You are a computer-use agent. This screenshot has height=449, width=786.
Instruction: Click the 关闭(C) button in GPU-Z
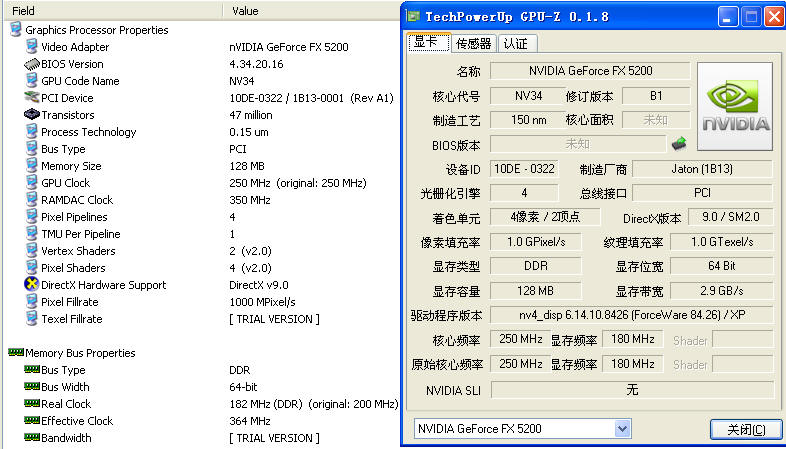746,429
